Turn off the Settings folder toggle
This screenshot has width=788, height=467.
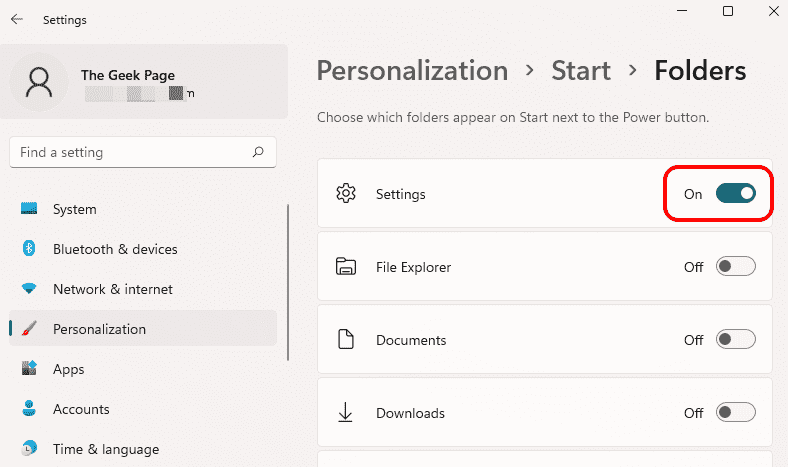[736, 194]
